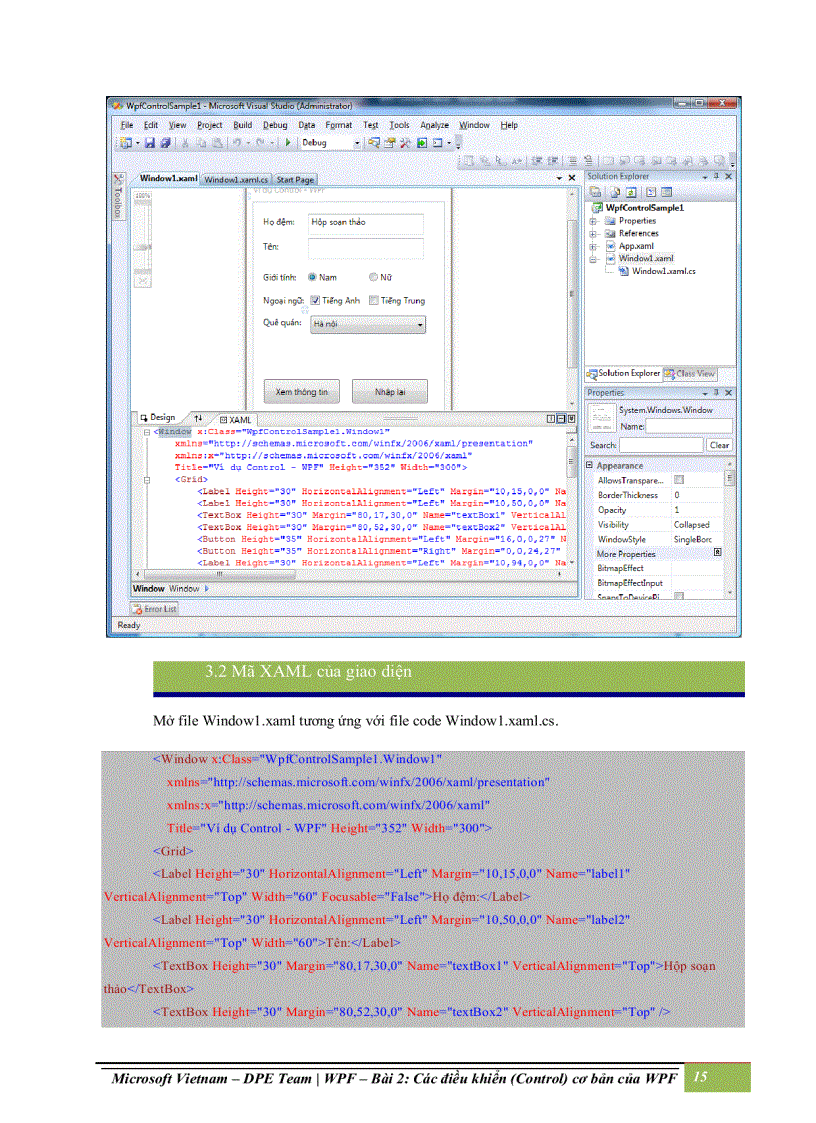Collapse the Window1.xaml tree node

click(593, 258)
